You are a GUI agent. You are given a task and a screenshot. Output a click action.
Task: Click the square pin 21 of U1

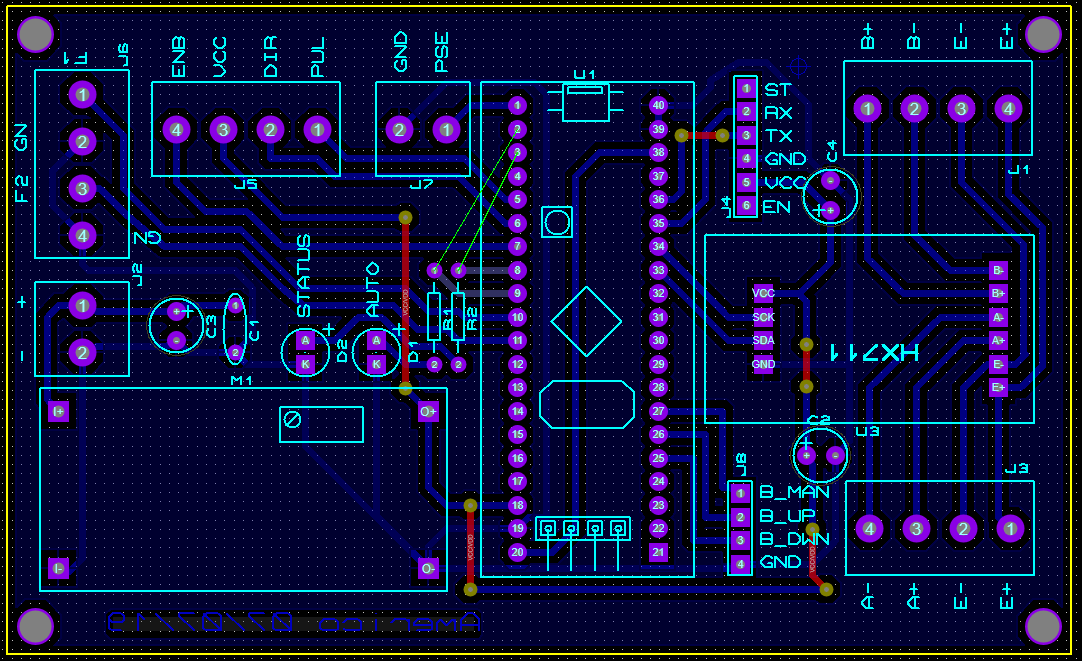(658, 552)
